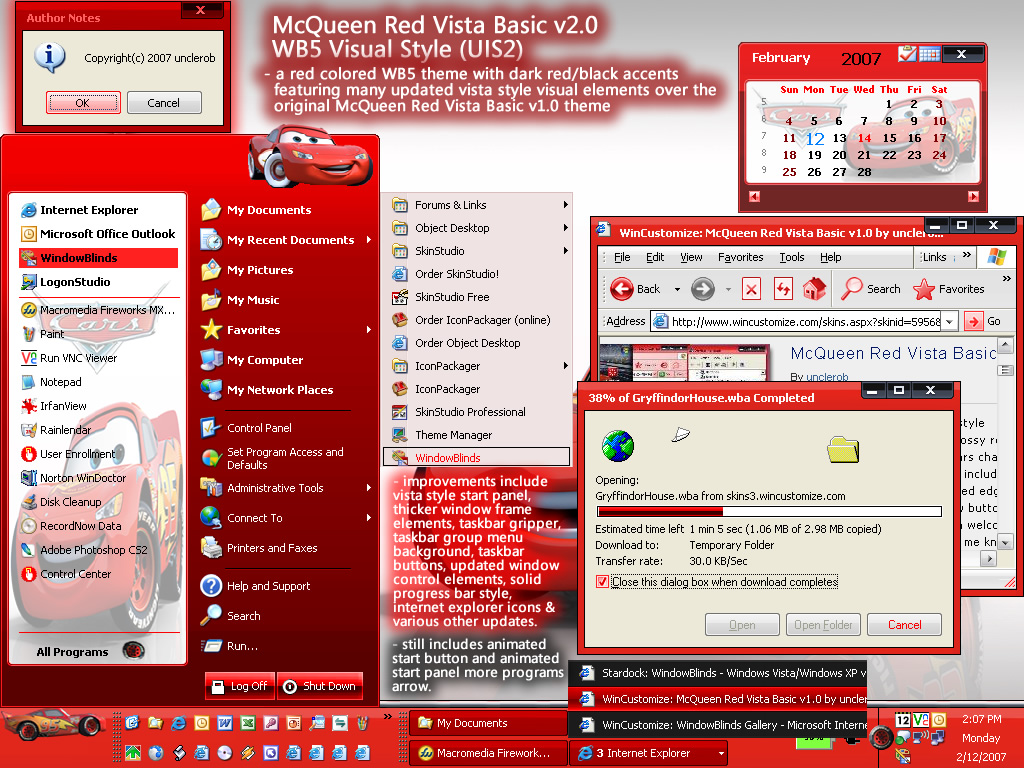The image size is (1024, 768).
Task: Click the Home icon in IE toolbar
Action: 814,289
